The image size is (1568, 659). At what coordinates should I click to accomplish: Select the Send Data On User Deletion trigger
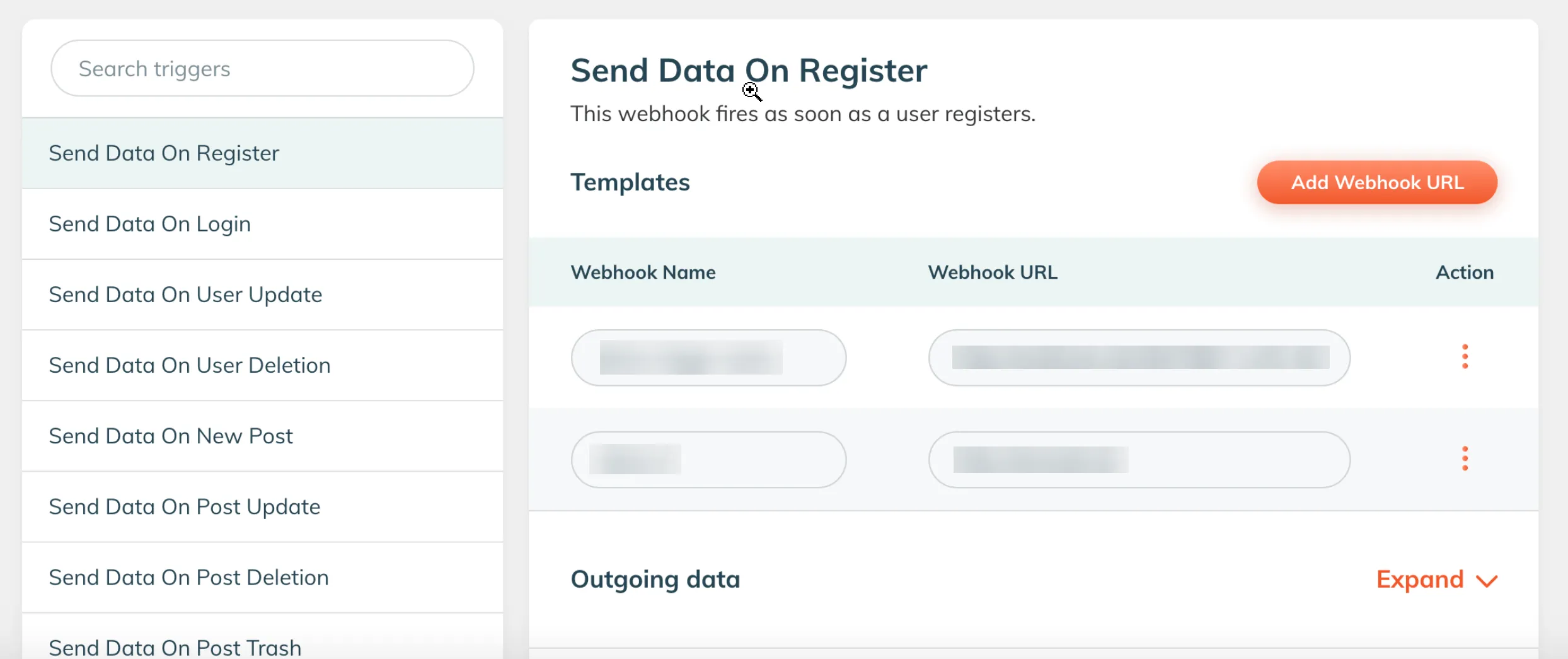pyautogui.click(x=189, y=364)
